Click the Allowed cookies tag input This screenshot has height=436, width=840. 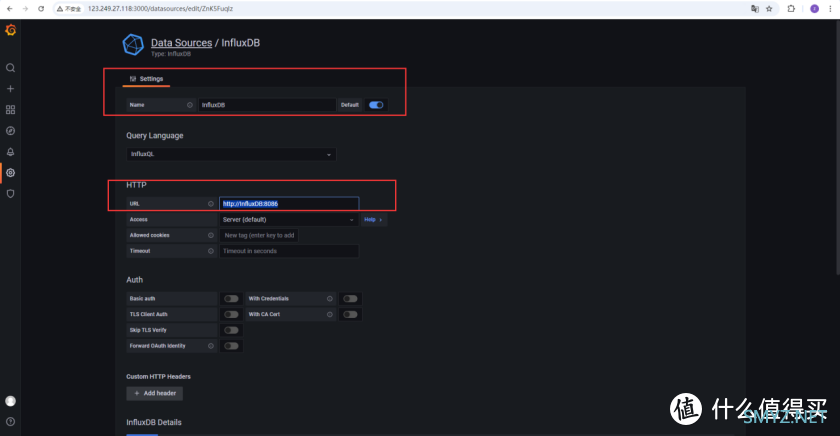point(259,235)
